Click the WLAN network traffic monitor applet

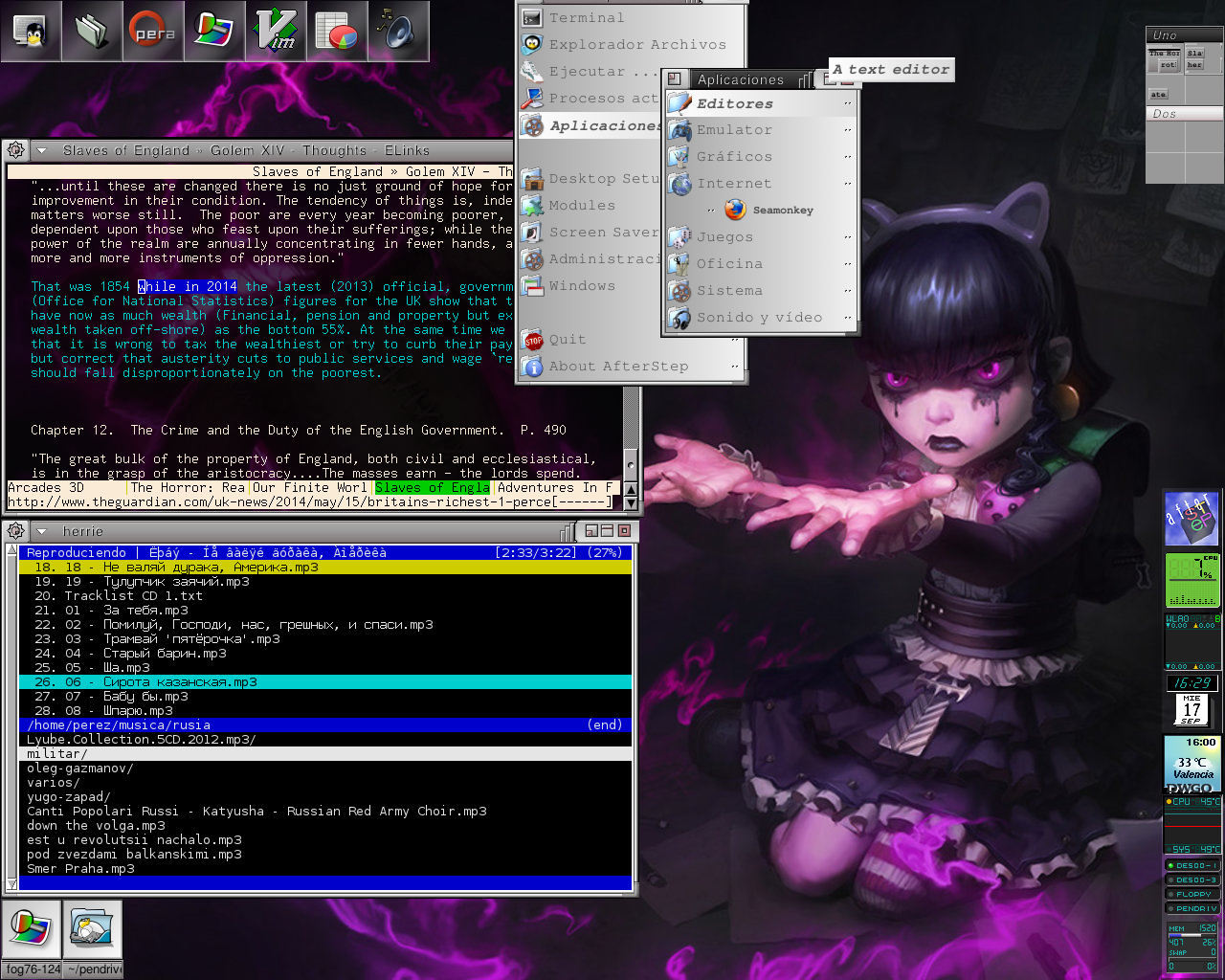click(1192, 641)
